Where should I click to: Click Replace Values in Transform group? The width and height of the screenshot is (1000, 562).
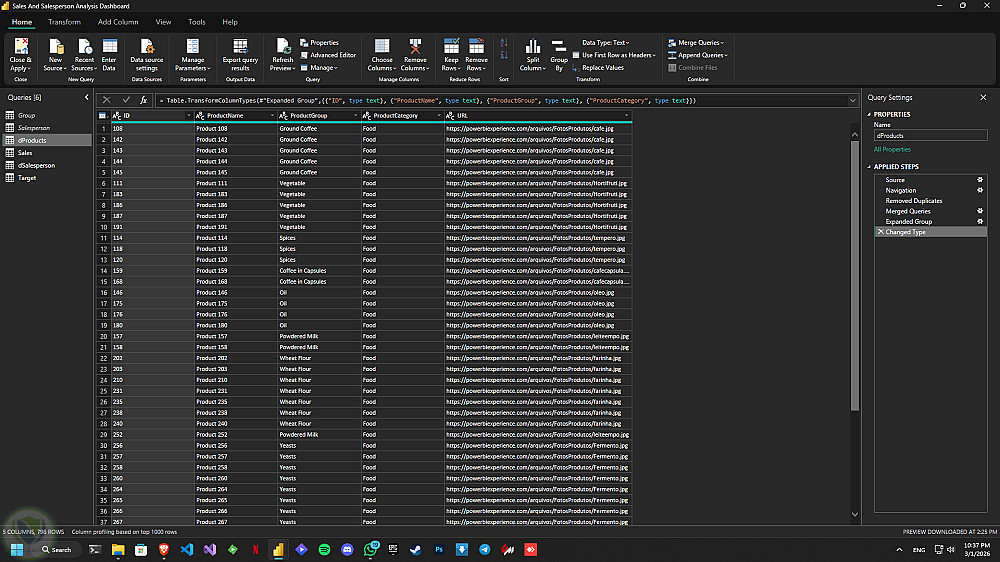tap(602, 68)
